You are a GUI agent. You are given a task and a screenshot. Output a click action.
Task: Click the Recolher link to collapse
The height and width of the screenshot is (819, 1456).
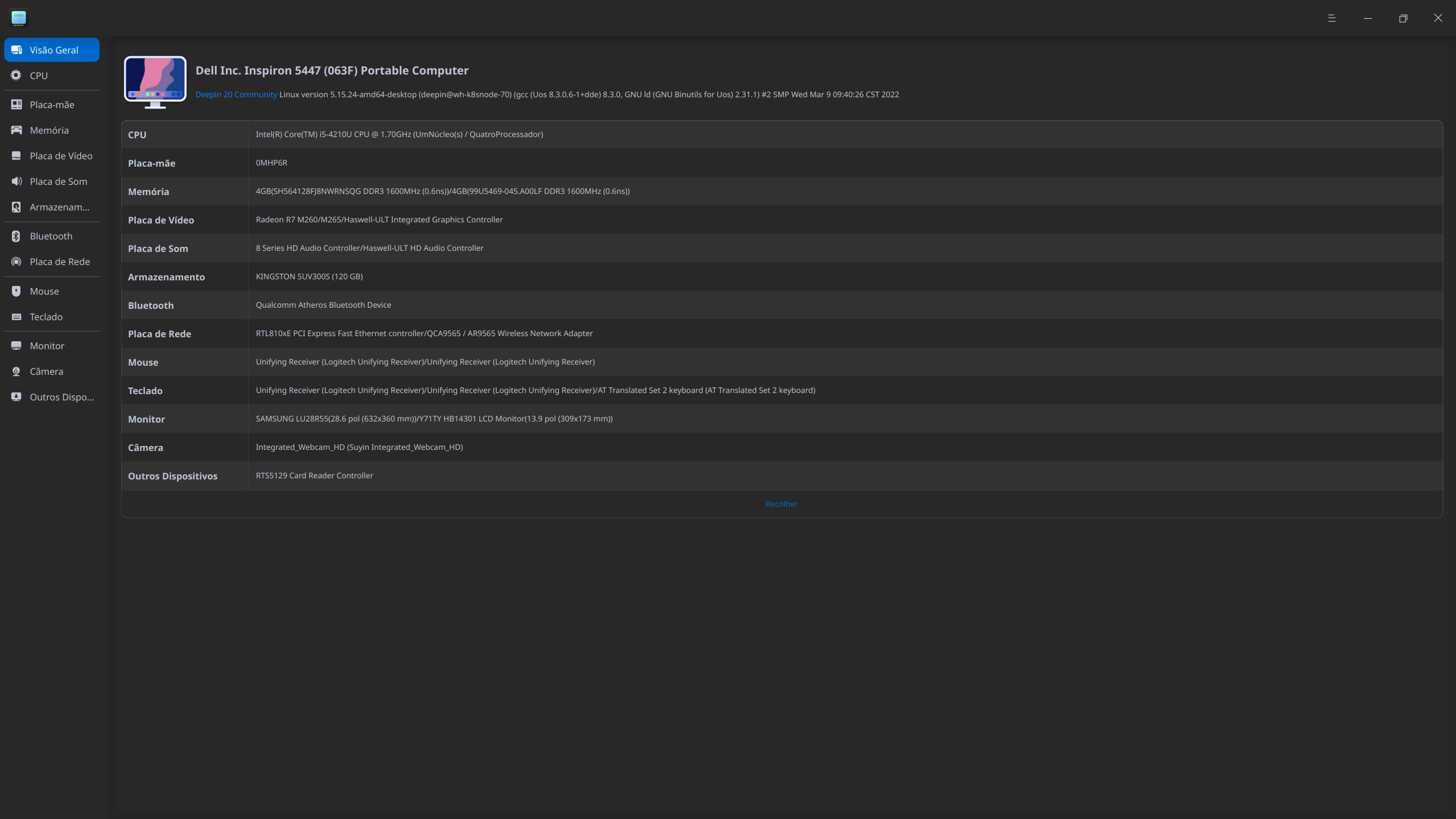click(x=781, y=504)
